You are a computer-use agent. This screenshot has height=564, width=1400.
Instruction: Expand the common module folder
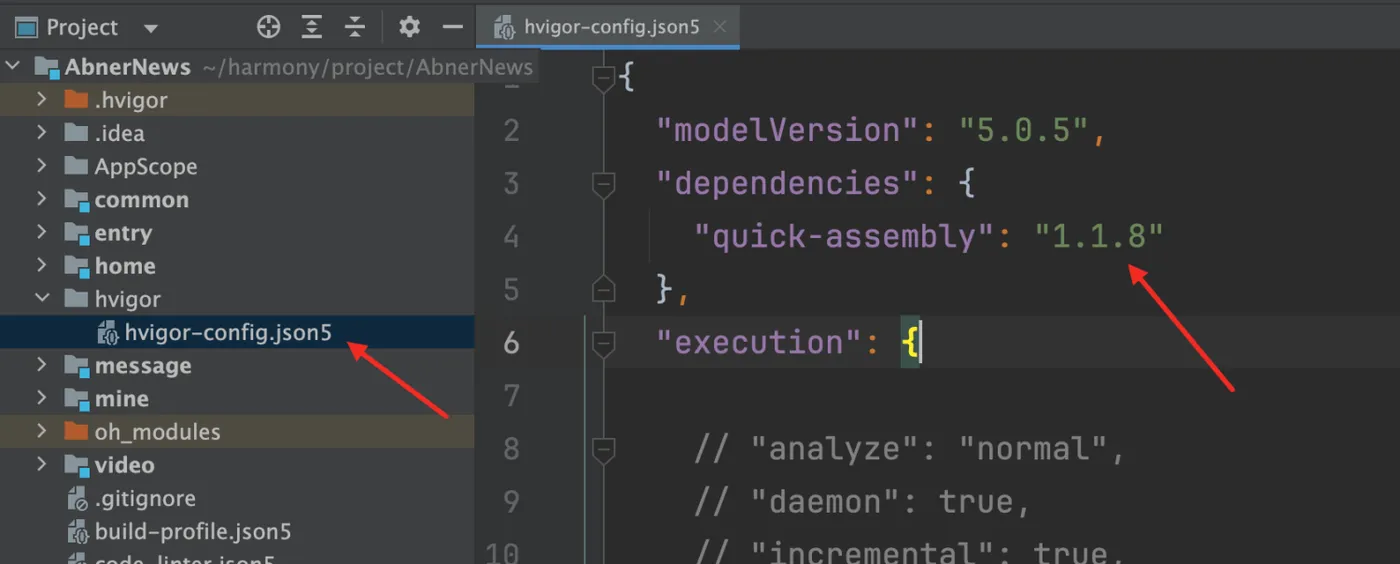coord(41,199)
